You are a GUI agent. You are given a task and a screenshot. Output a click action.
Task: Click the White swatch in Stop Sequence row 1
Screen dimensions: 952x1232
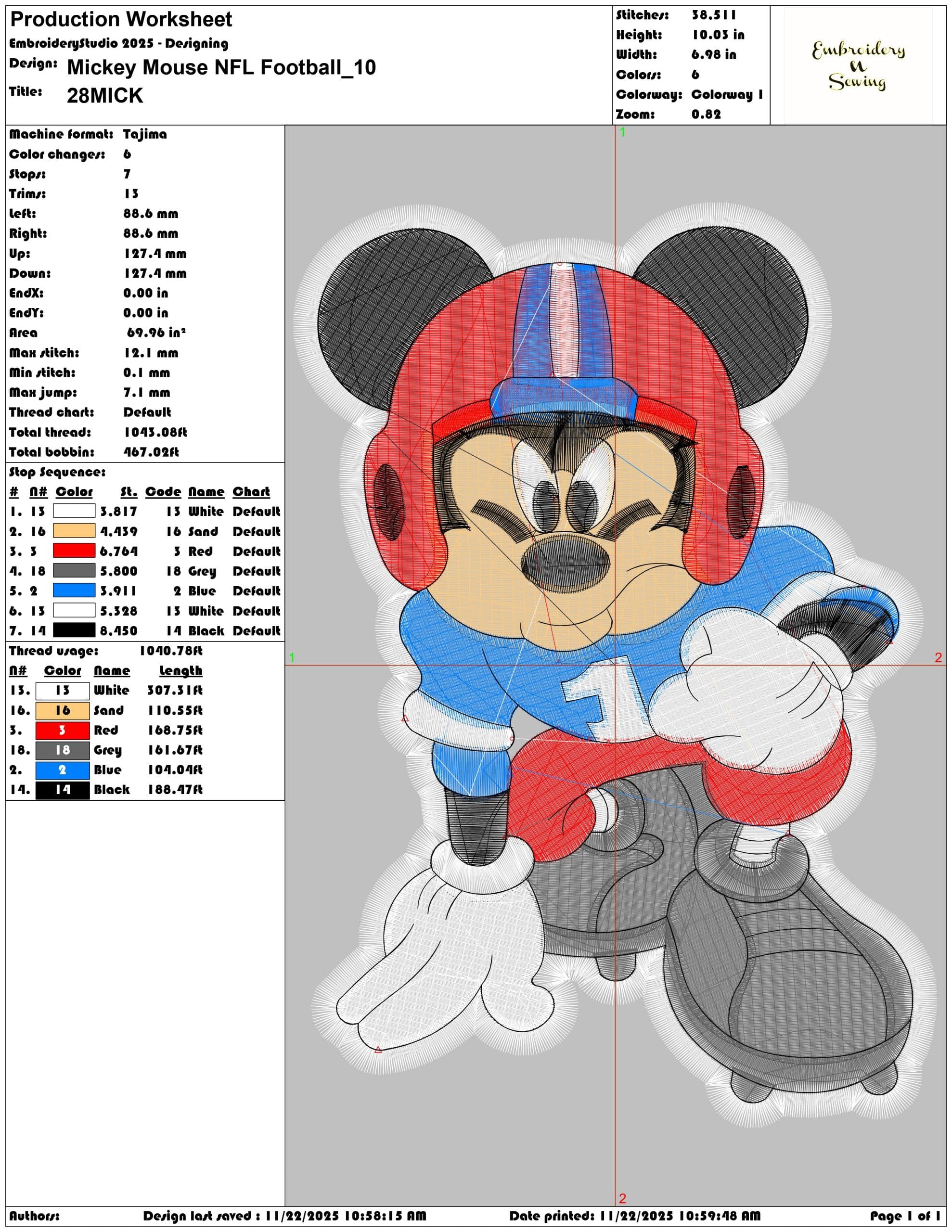coord(74,511)
